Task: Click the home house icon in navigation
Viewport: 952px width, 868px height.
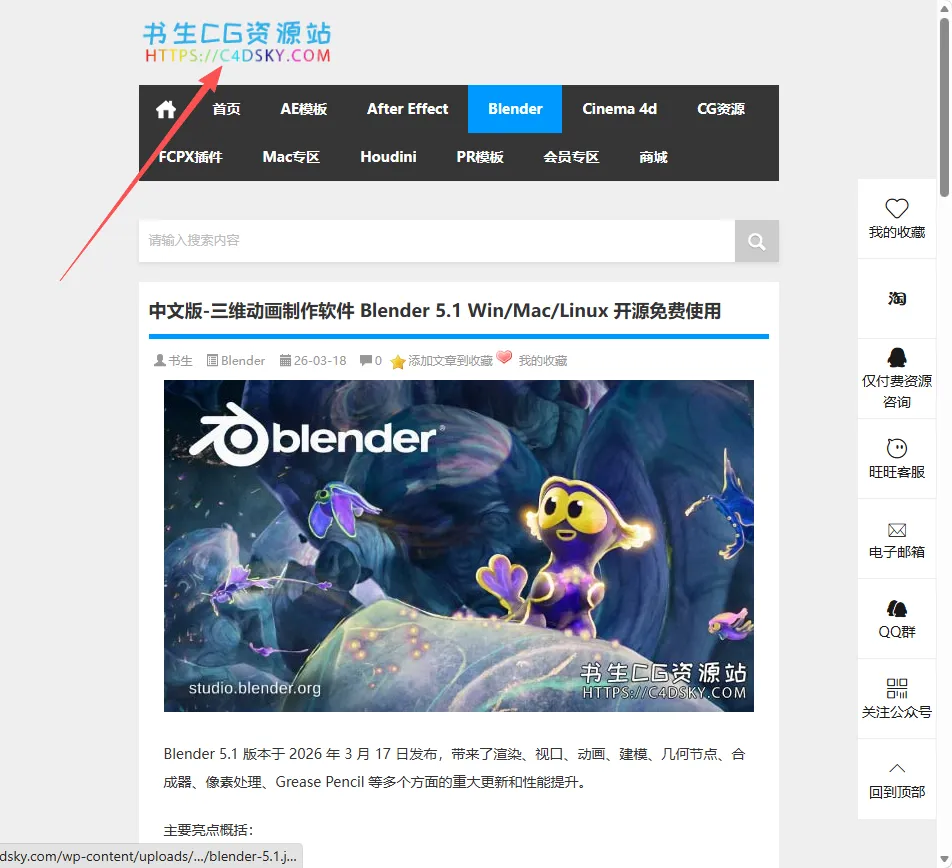Action: click(x=166, y=109)
